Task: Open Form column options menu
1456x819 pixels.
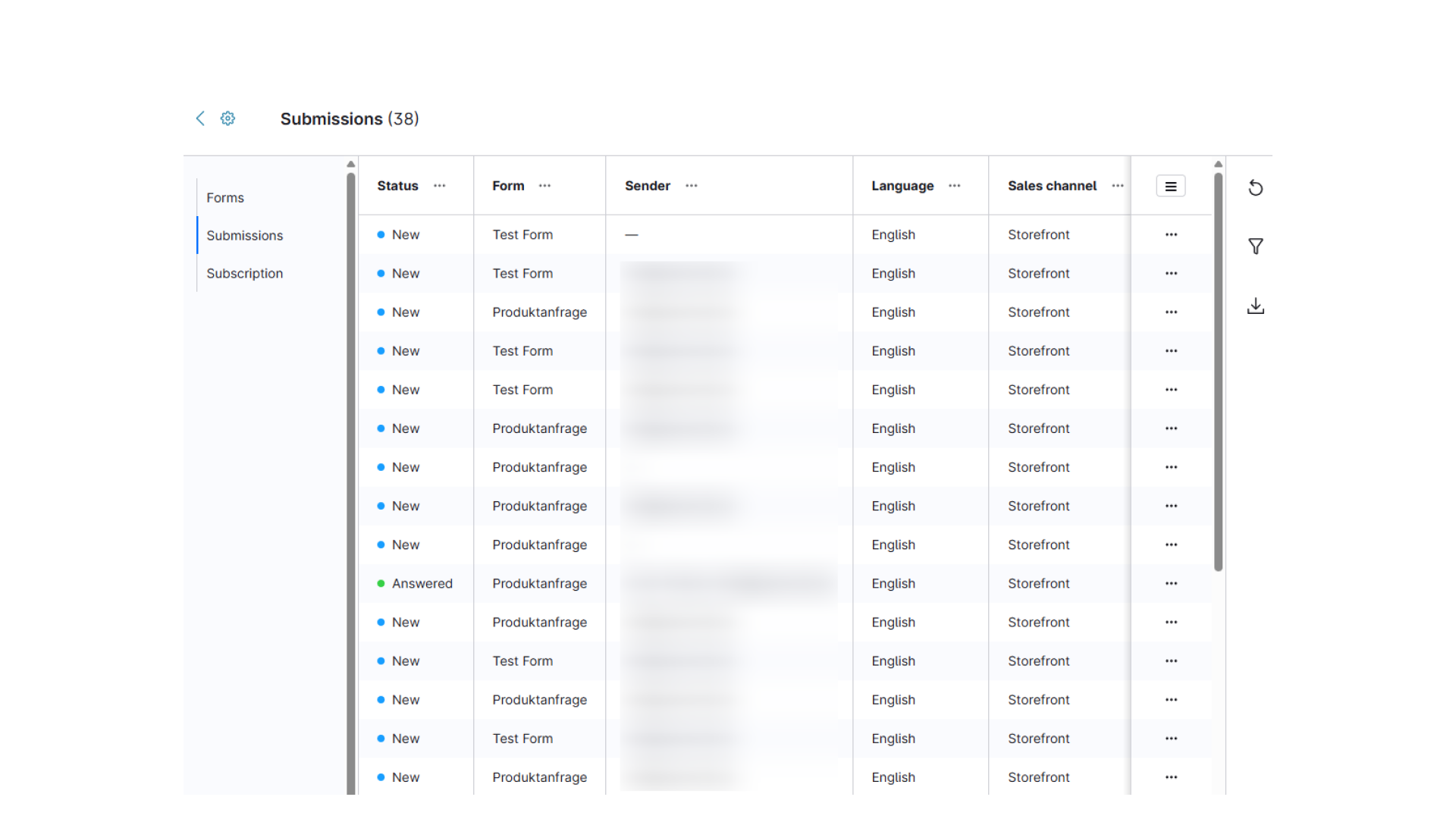Action: pos(545,186)
